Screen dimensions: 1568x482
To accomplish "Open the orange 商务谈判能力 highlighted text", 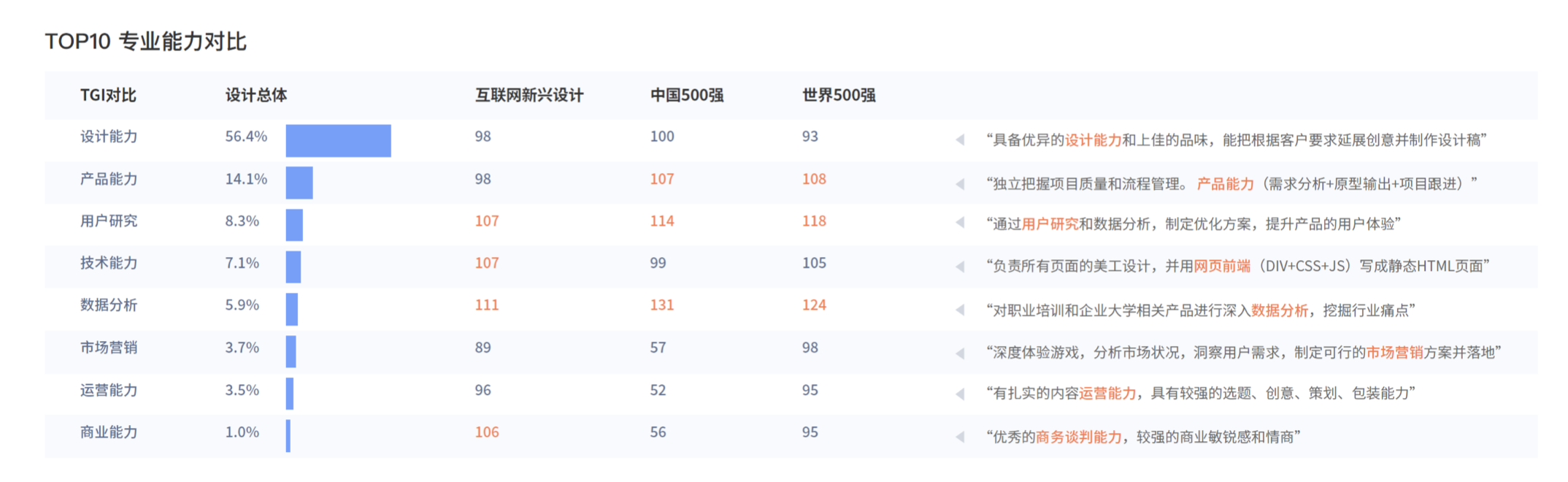I will pos(1078,437).
